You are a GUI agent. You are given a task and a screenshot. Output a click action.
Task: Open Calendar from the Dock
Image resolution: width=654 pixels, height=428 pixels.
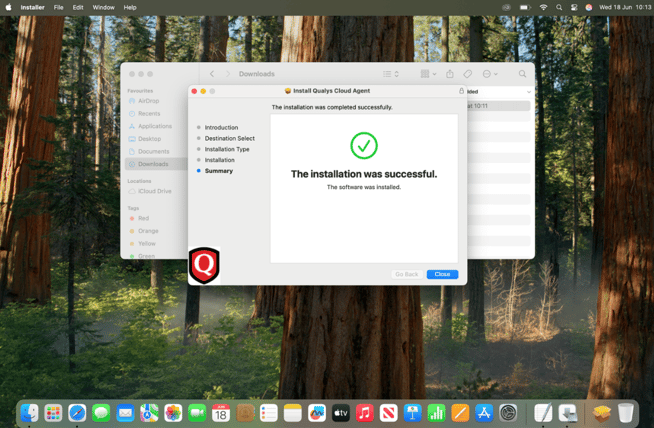221,413
